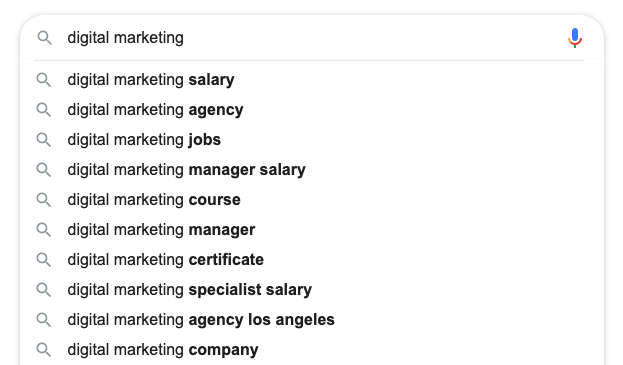Click search icon beside 'digital marketing certificate'
The image size is (623, 365).
pos(44,260)
